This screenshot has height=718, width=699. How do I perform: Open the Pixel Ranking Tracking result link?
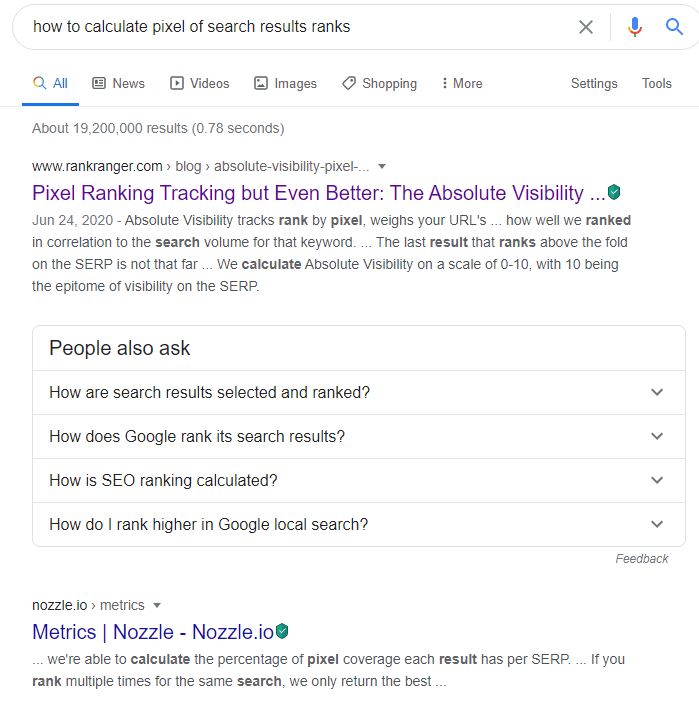(318, 193)
